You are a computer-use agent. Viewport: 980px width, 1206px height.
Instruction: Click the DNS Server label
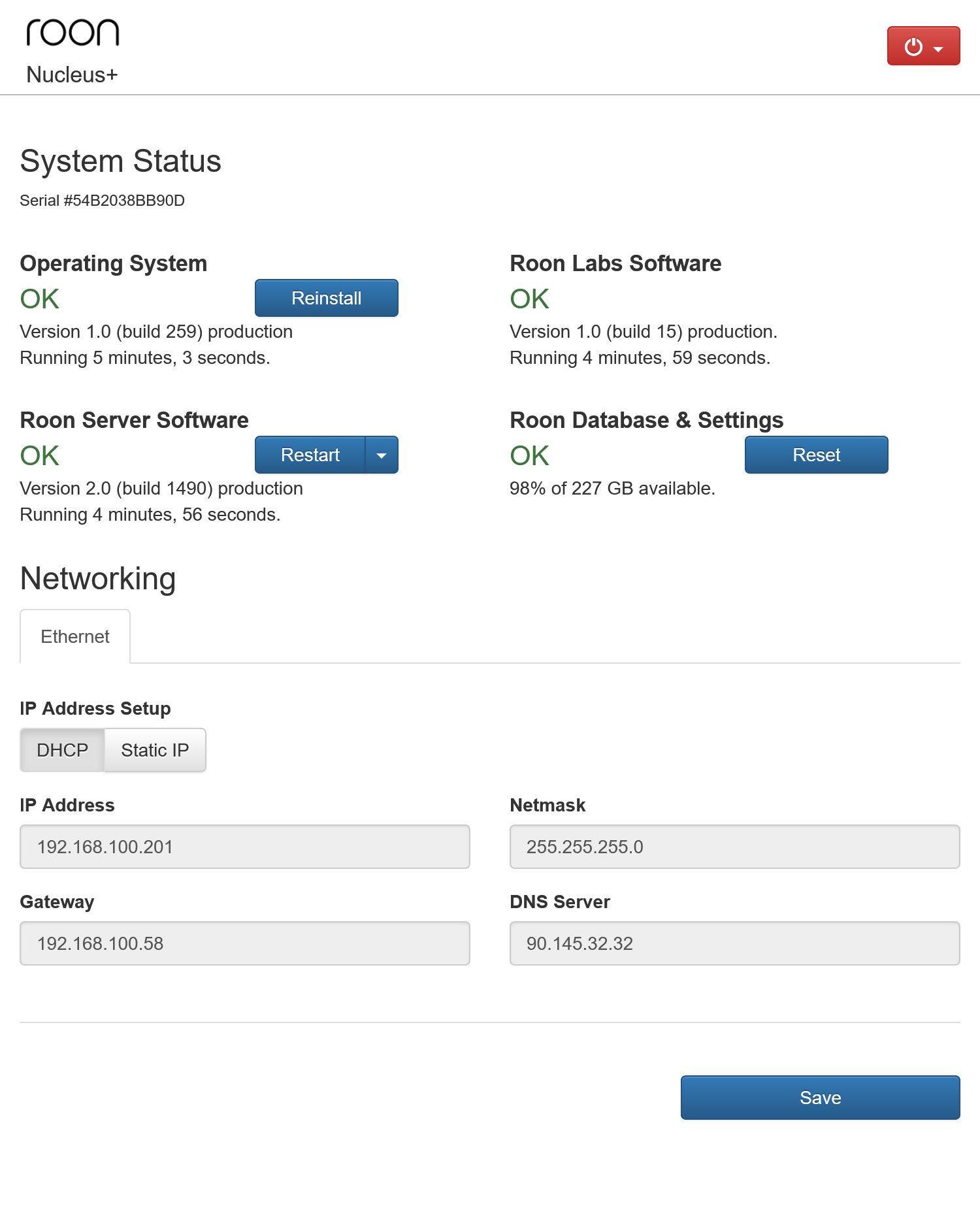tap(560, 902)
